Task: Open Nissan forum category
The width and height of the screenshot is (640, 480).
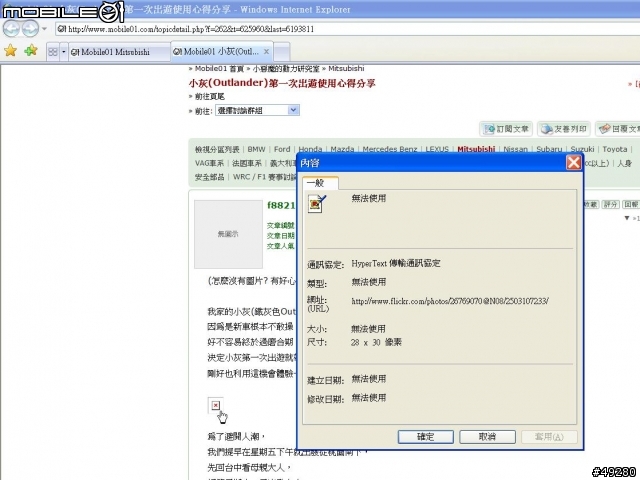Action: coord(516,149)
